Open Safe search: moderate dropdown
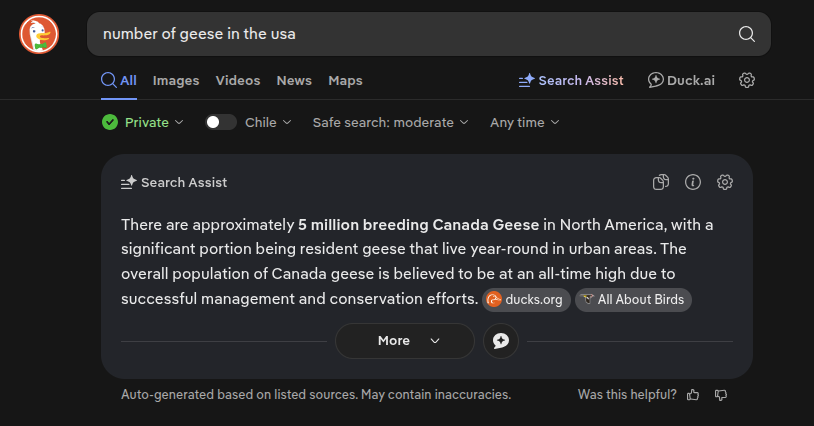The image size is (814, 426). [x=390, y=122]
